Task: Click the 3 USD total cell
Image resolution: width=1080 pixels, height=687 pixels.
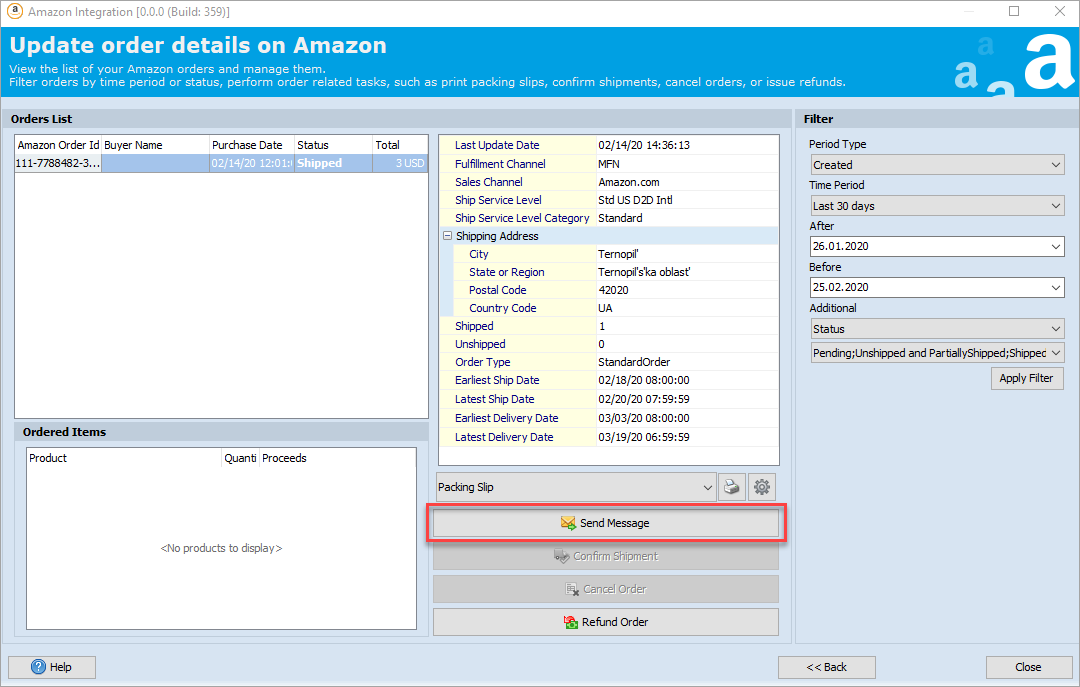Action: pyautogui.click(x=399, y=163)
